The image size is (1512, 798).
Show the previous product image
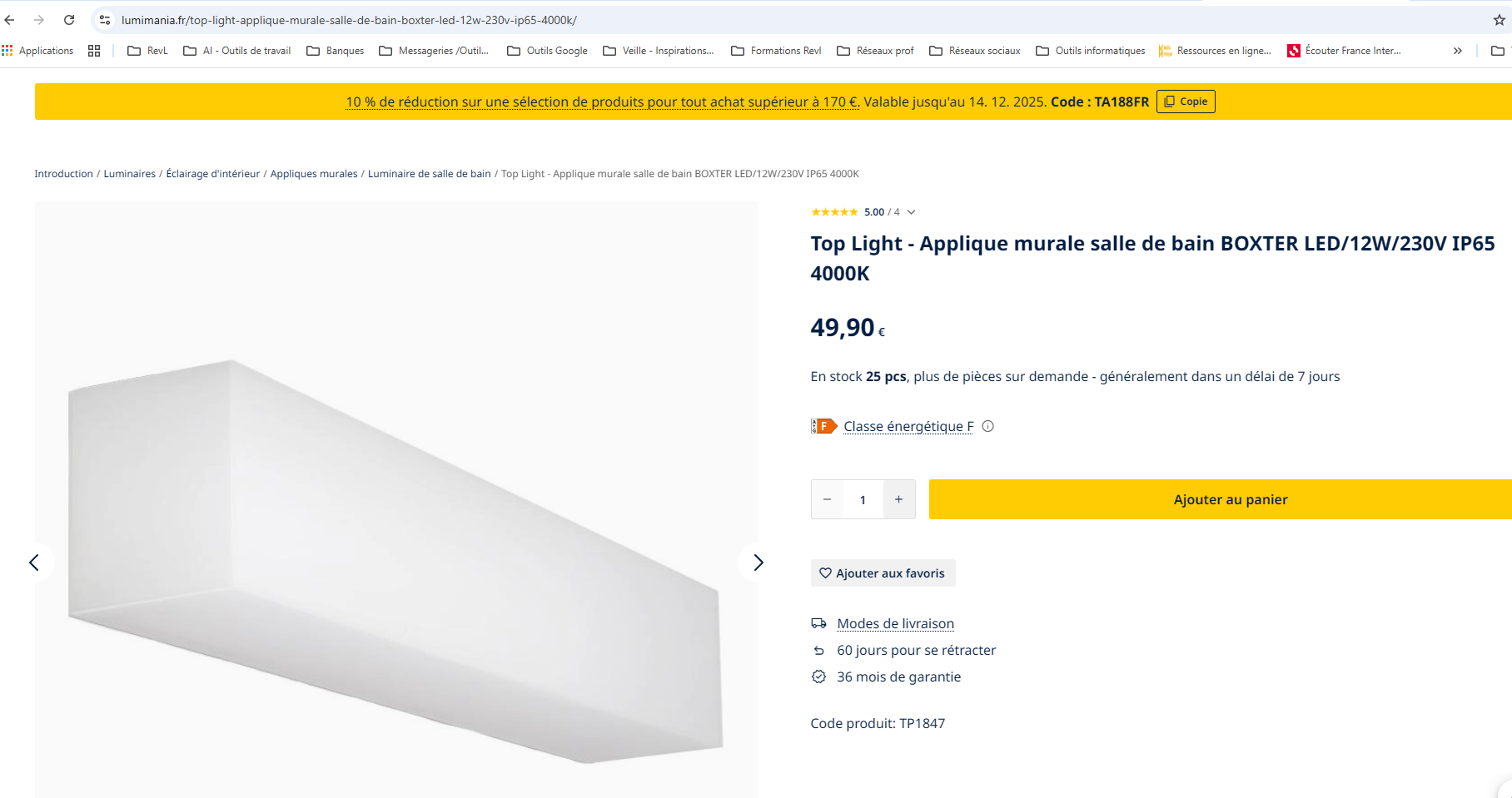coord(34,563)
